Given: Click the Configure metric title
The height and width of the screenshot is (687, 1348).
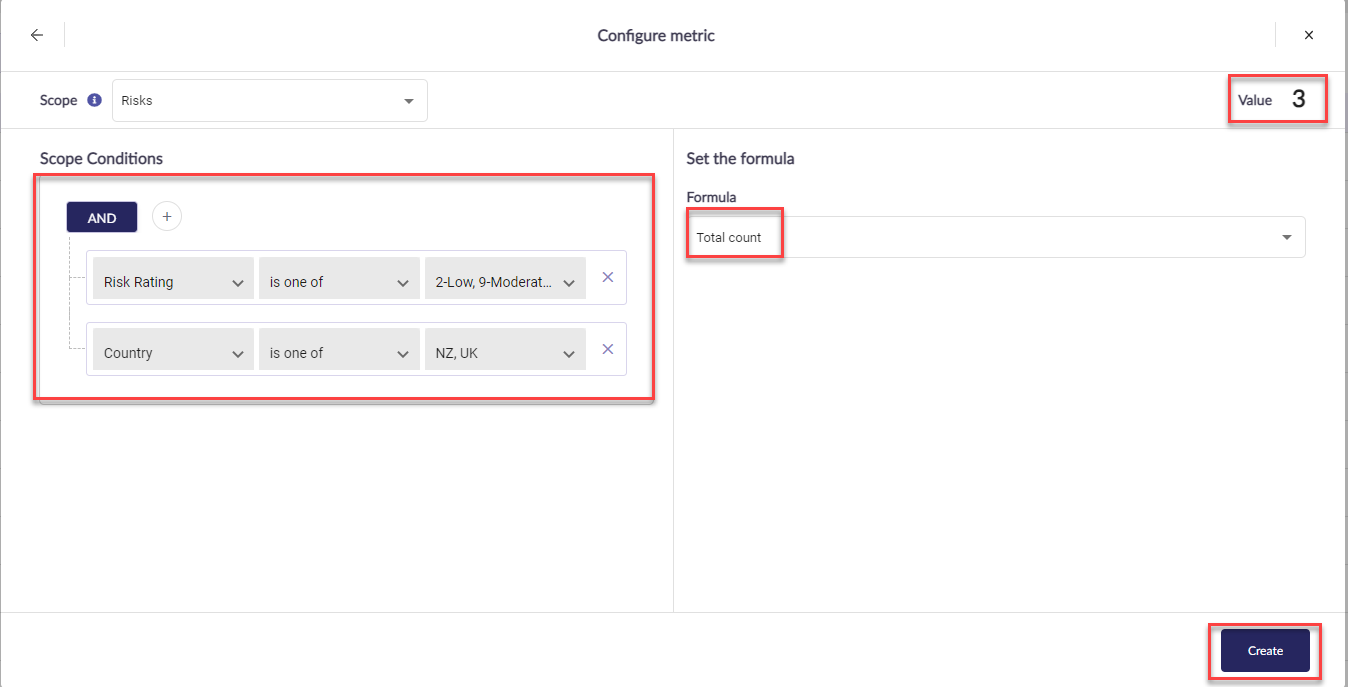Looking at the screenshot, I should click(656, 36).
